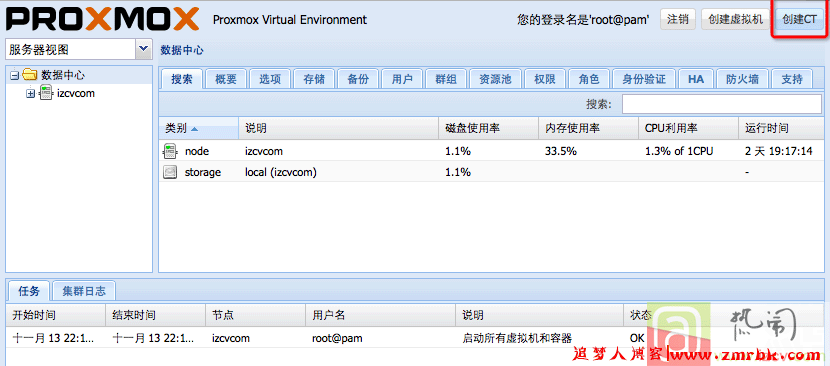Select the 集群日志 tab
Image resolution: width=830 pixels, height=366 pixels.
[84, 290]
